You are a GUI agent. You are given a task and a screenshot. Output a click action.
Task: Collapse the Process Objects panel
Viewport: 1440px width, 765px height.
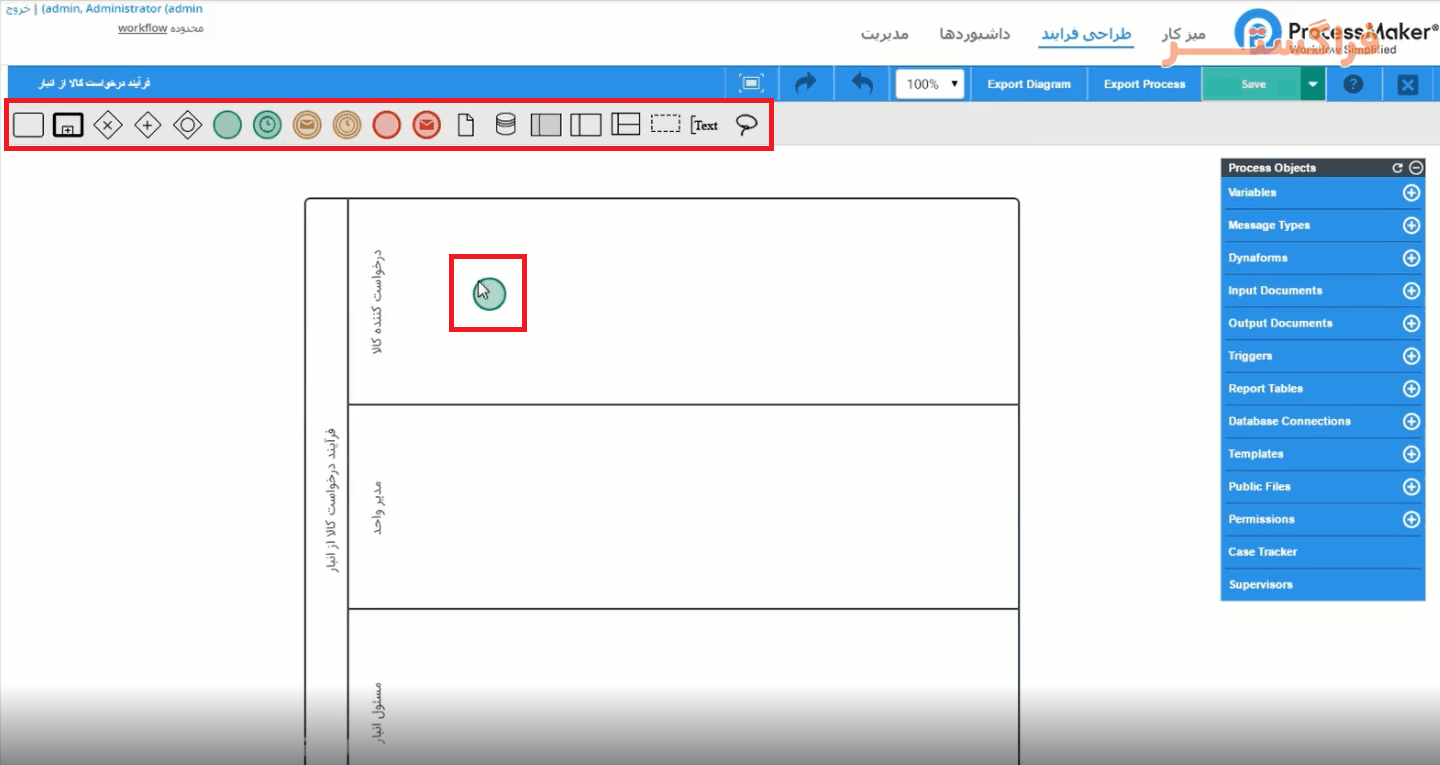pos(1417,167)
